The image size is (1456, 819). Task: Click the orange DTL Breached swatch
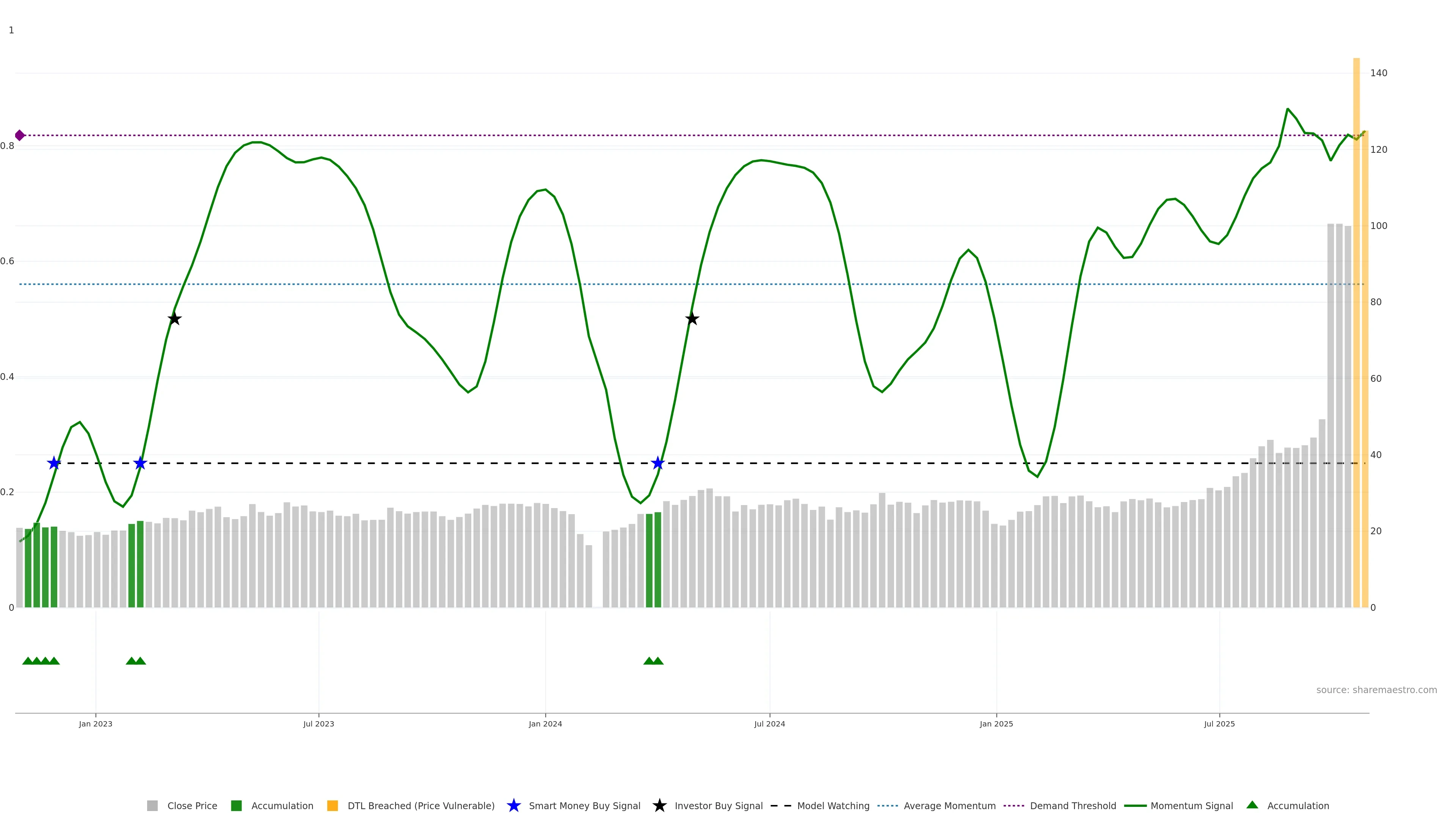(x=333, y=805)
